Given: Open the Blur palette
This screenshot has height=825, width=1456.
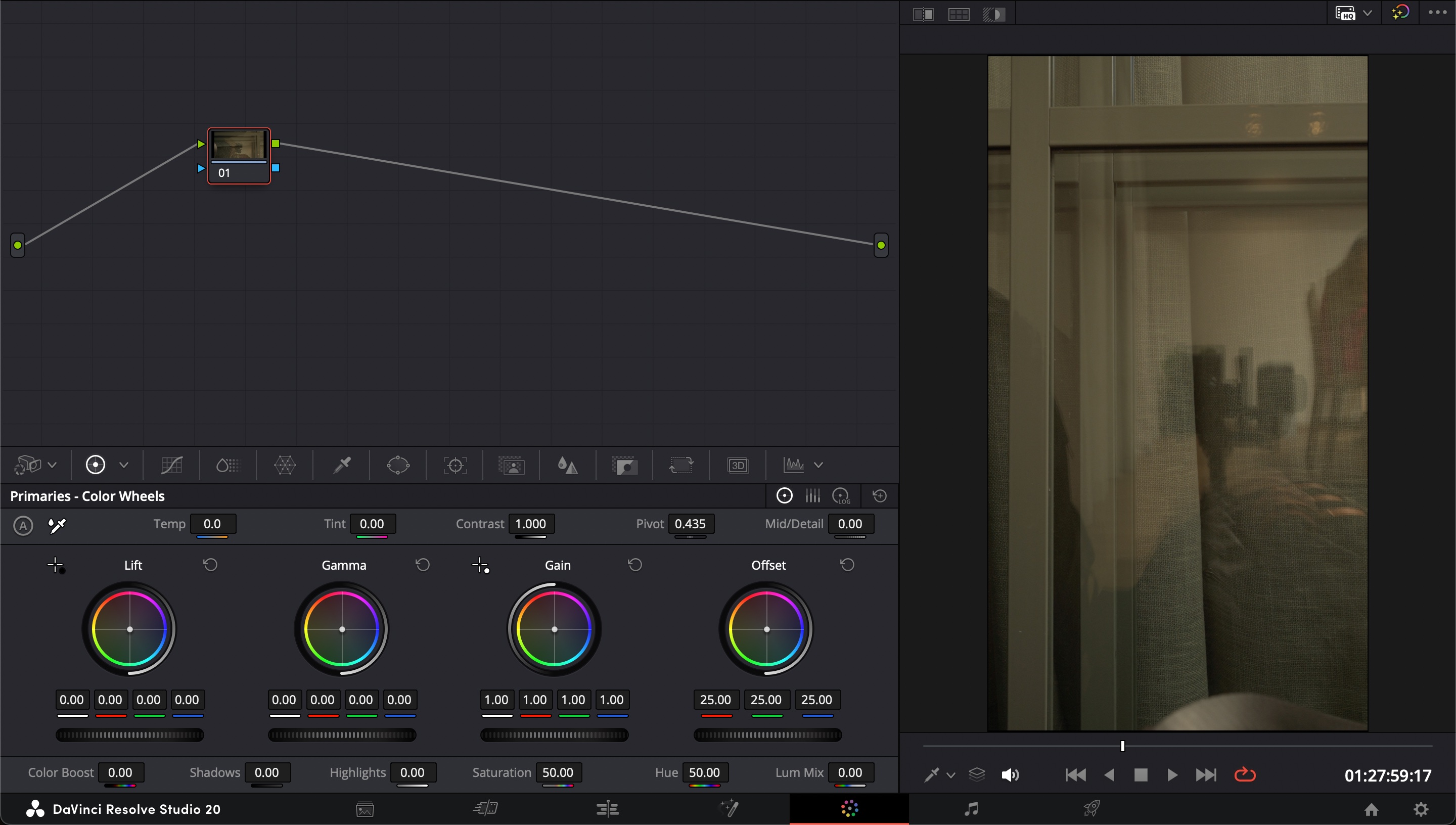Looking at the screenshot, I should [x=567, y=465].
